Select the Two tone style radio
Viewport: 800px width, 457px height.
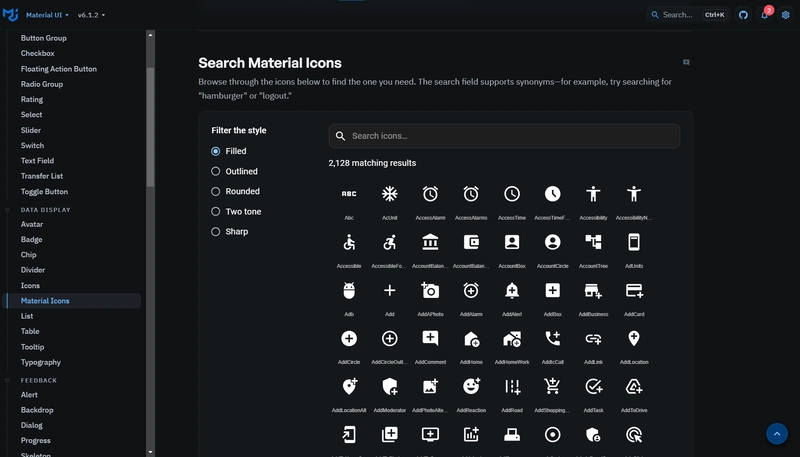pyautogui.click(x=216, y=211)
